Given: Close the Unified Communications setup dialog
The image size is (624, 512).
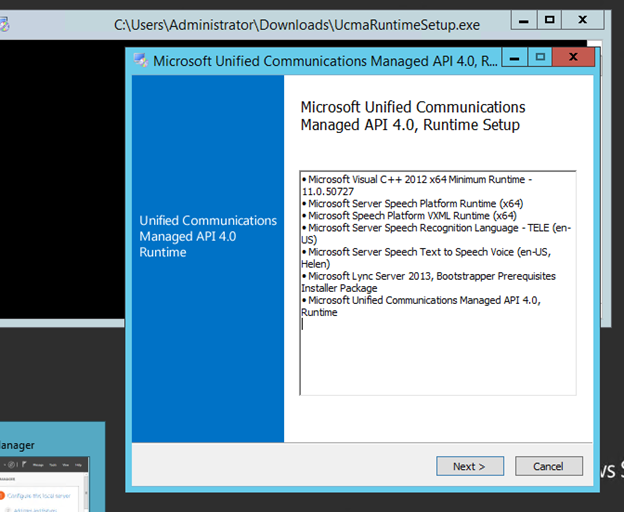Looking at the screenshot, I should (x=572, y=59).
